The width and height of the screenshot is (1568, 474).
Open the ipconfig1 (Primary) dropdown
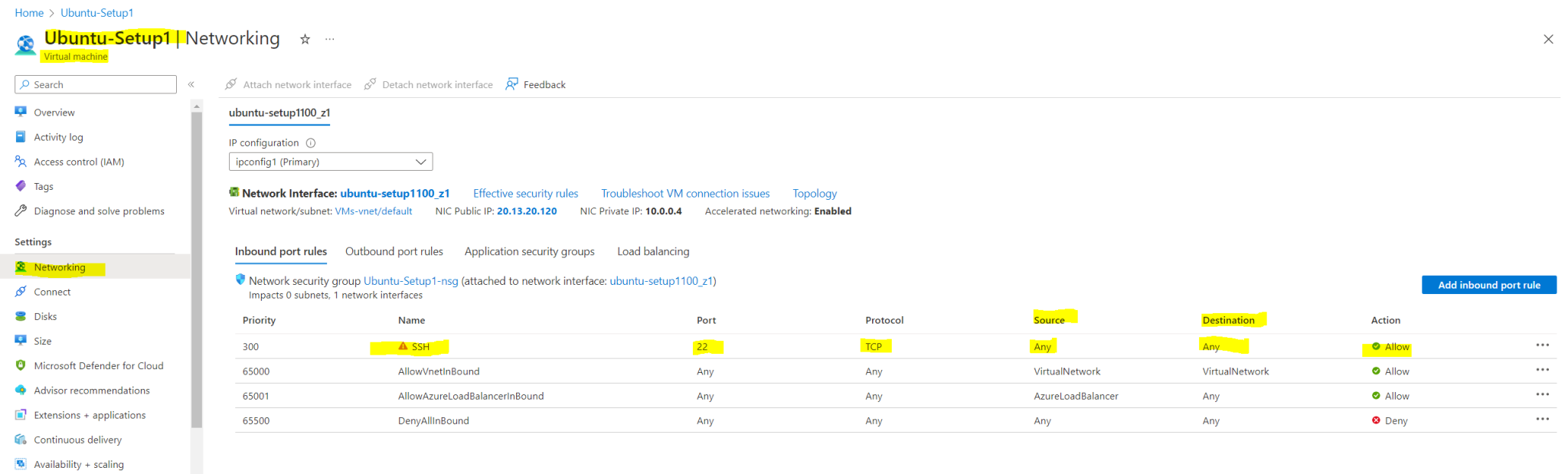point(331,162)
